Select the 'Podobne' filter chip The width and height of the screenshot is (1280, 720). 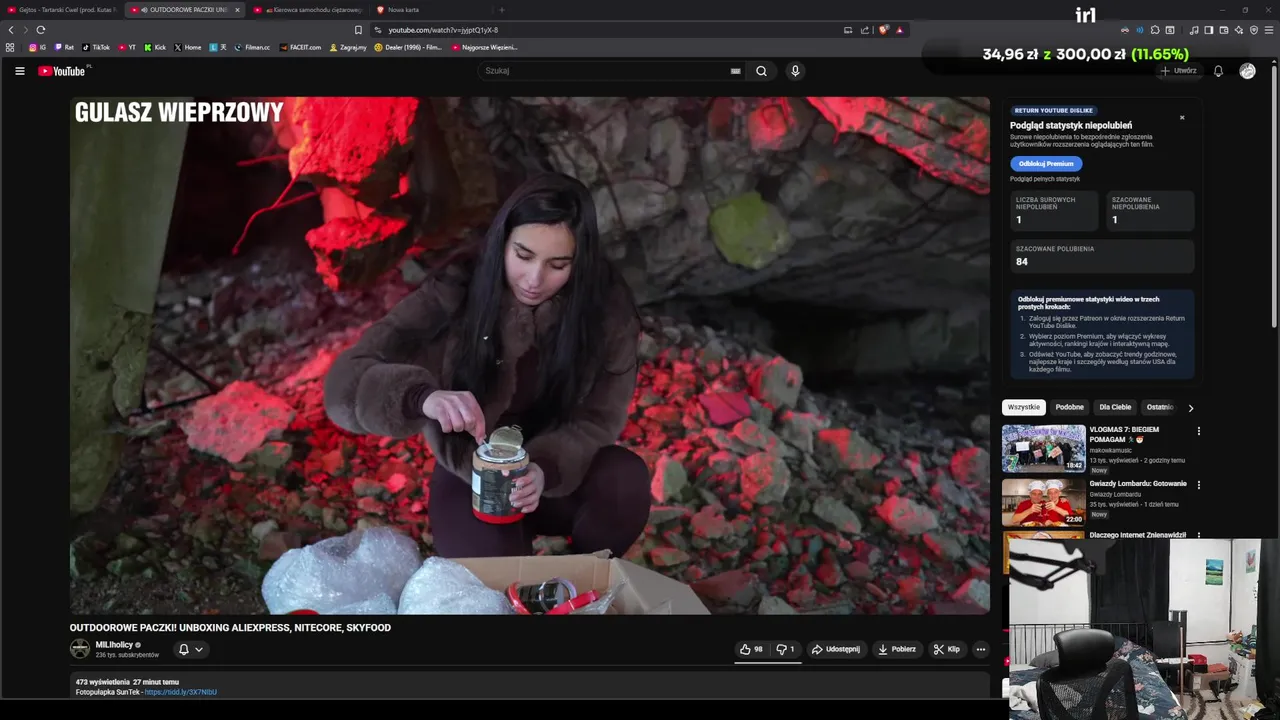(x=1069, y=407)
